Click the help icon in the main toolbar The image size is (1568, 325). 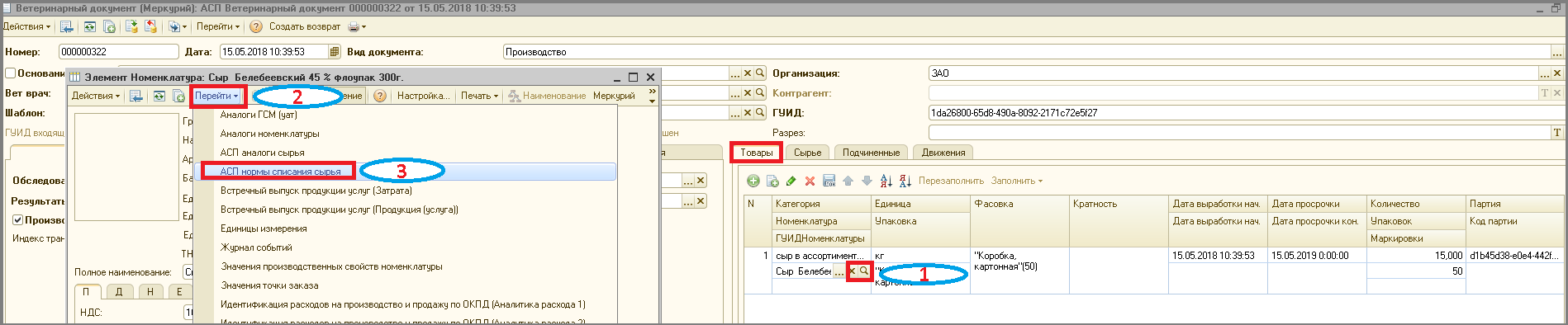pyautogui.click(x=256, y=27)
